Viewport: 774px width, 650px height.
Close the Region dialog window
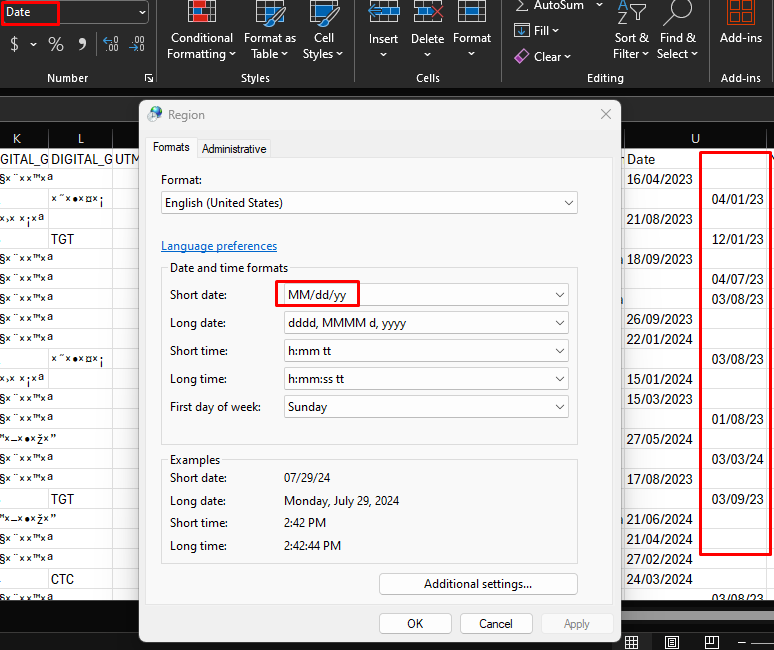pyautogui.click(x=605, y=115)
